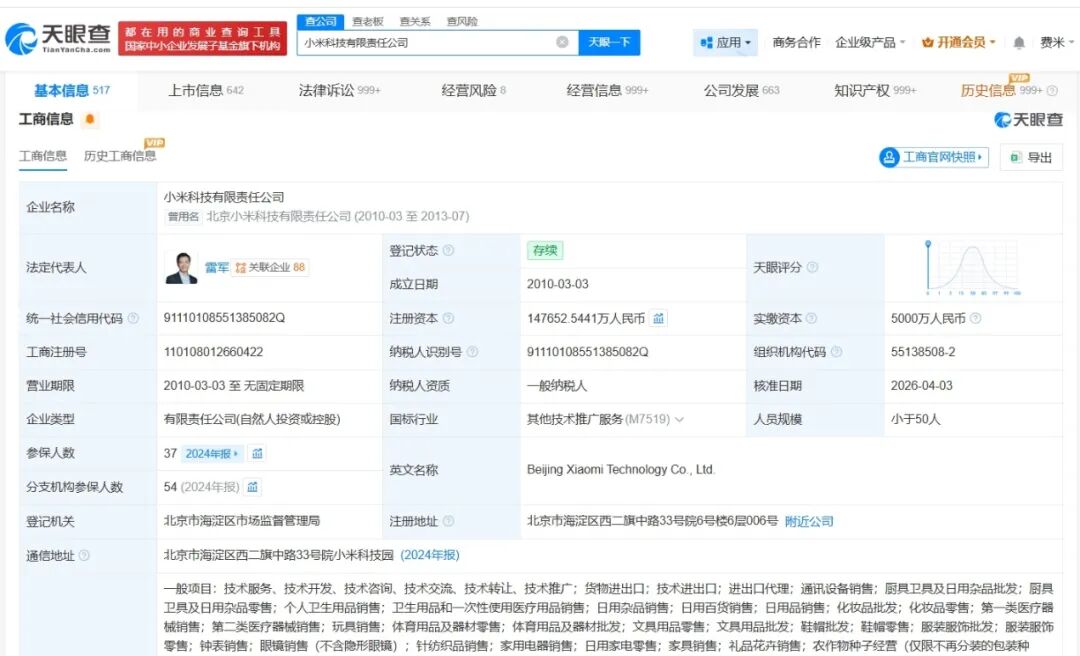Click the 天眼一下 search button

609,42
